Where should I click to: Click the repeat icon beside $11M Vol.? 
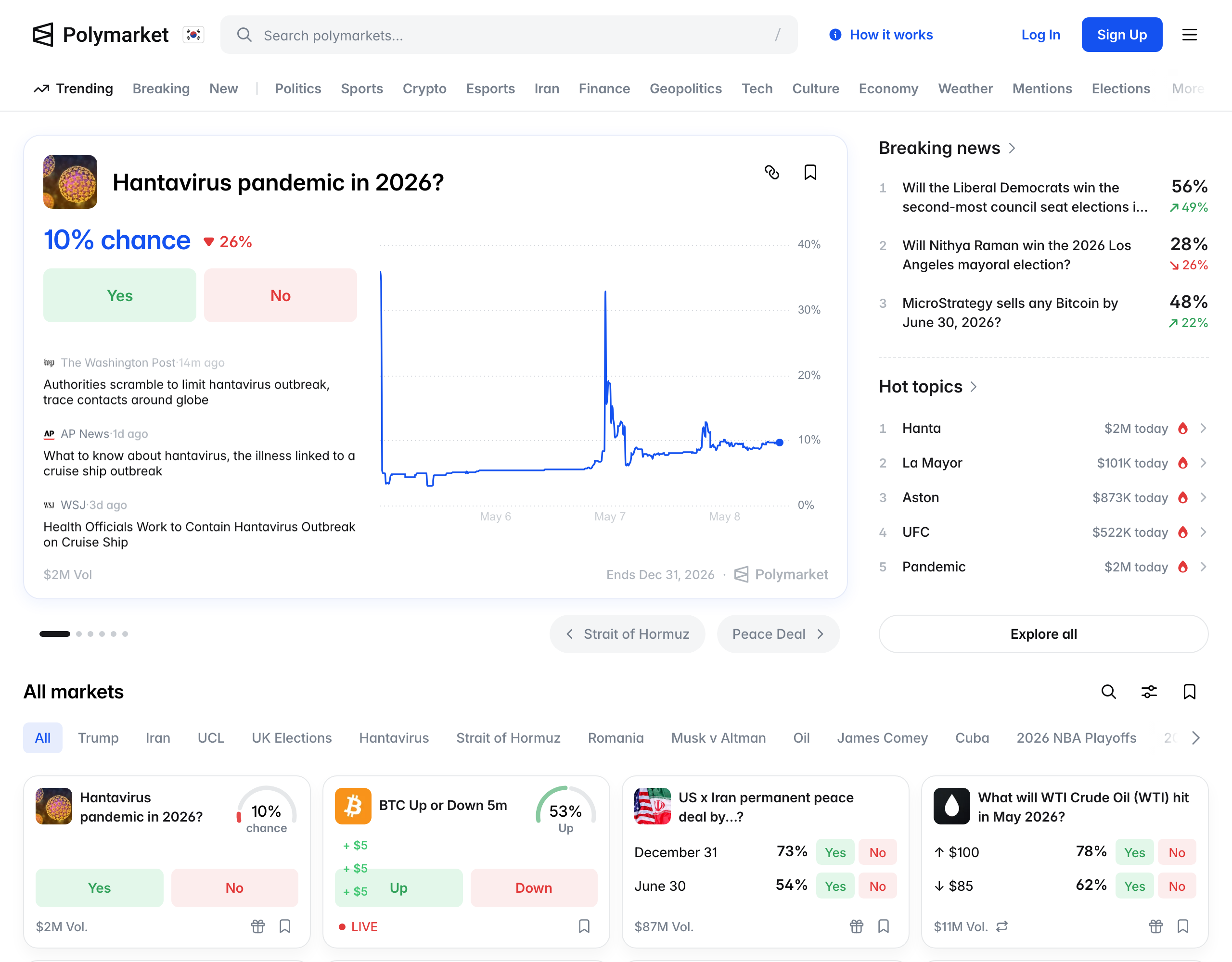(1002, 926)
